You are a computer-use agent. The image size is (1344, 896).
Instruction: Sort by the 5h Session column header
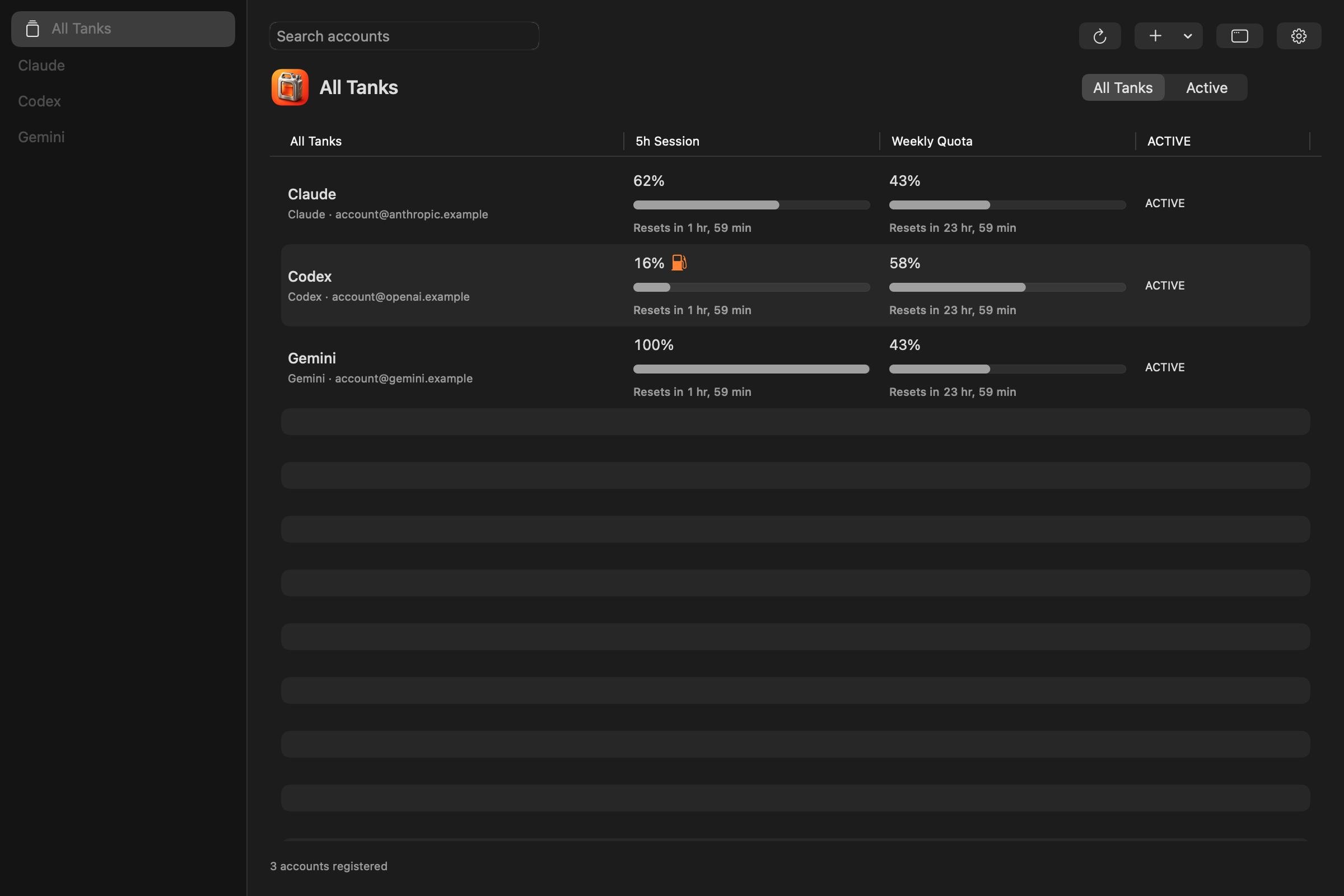[x=668, y=141]
